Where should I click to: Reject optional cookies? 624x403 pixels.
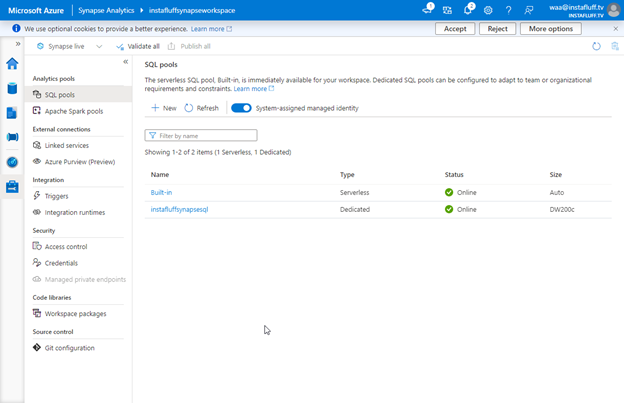coord(497,29)
